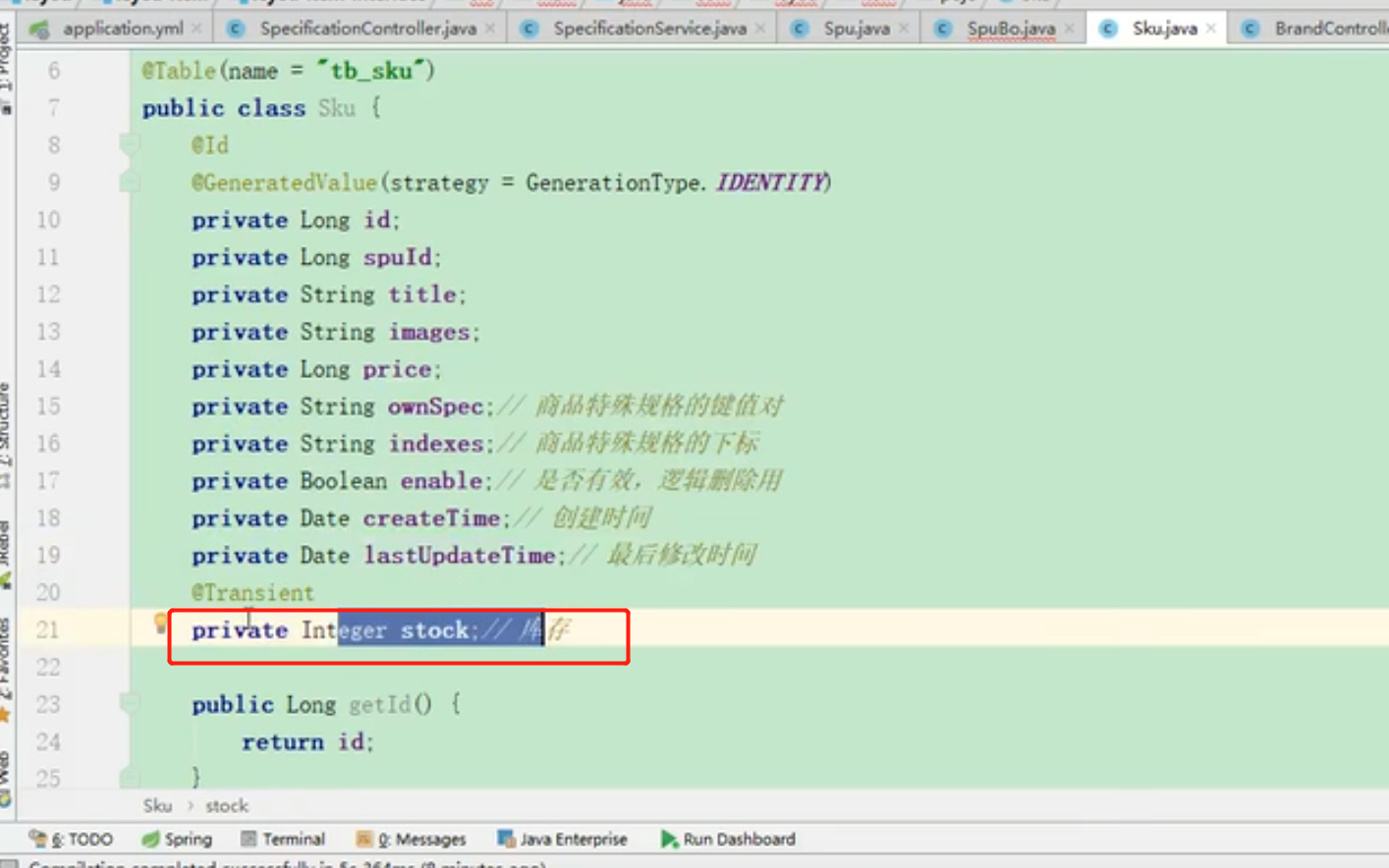
Task: Collapse the fold marker at line 9
Action: coord(129,183)
